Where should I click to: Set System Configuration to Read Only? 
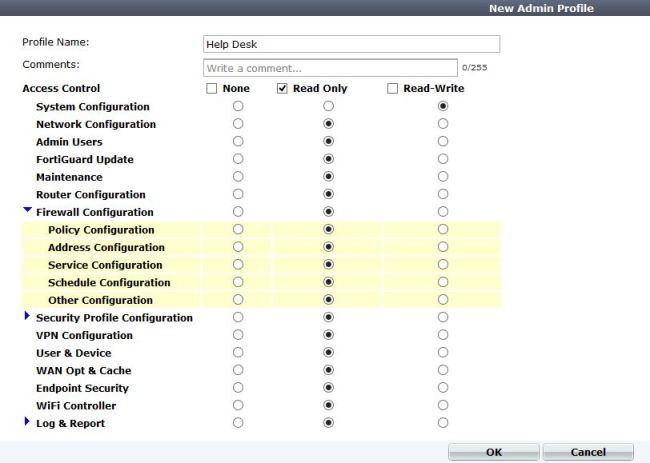click(328, 106)
